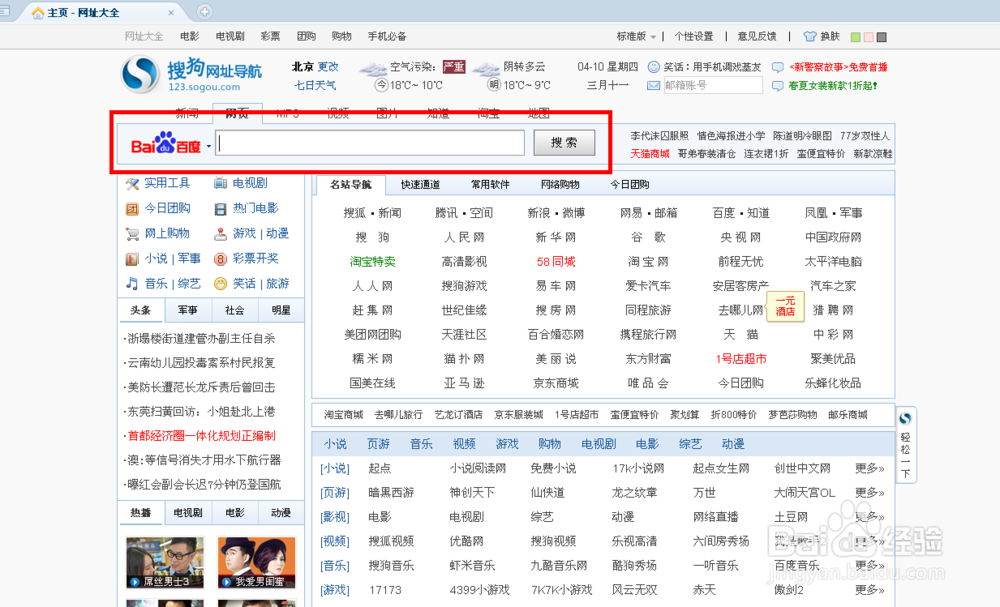Viewport: 1000px width, 607px height.
Task: Click 电影 in the top navigation bar
Action: tap(189, 36)
